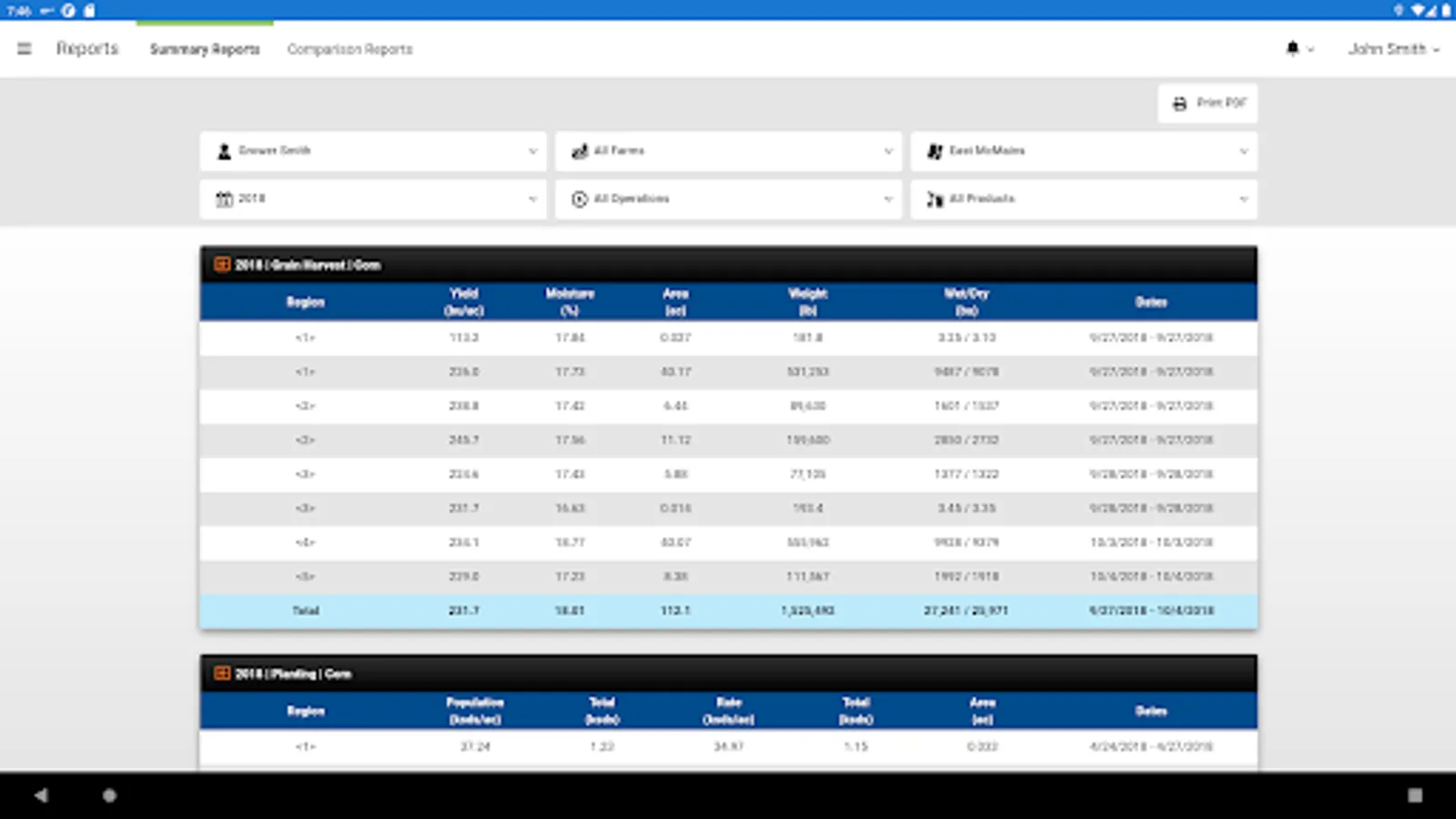Viewport: 1456px width, 819px height.
Task: Click the Region header in Grain Harvest table
Action: pos(306,302)
